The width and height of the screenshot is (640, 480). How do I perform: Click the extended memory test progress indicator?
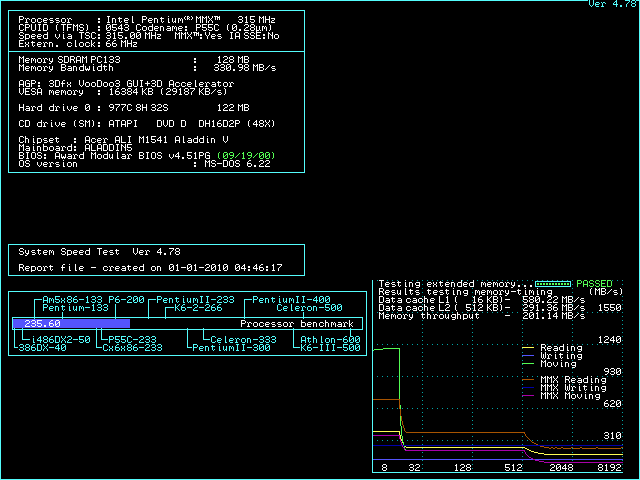point(551,284)
